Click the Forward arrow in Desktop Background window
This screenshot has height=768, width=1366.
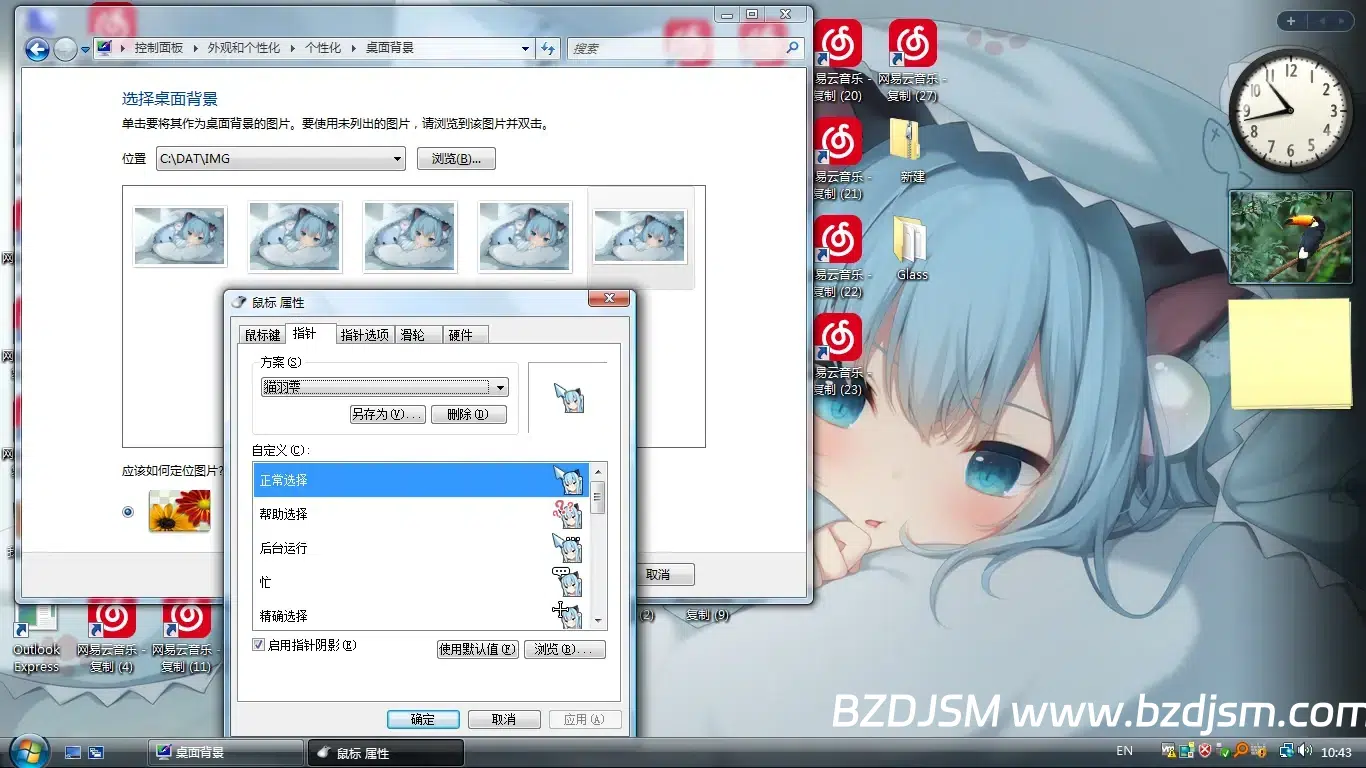pyautogui.click(x=65, y=48)
